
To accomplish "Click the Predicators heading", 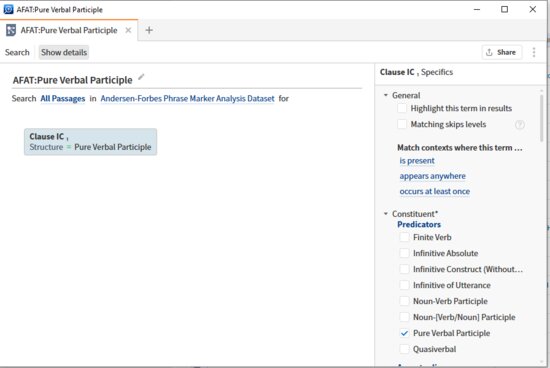I will coord(419,225).
